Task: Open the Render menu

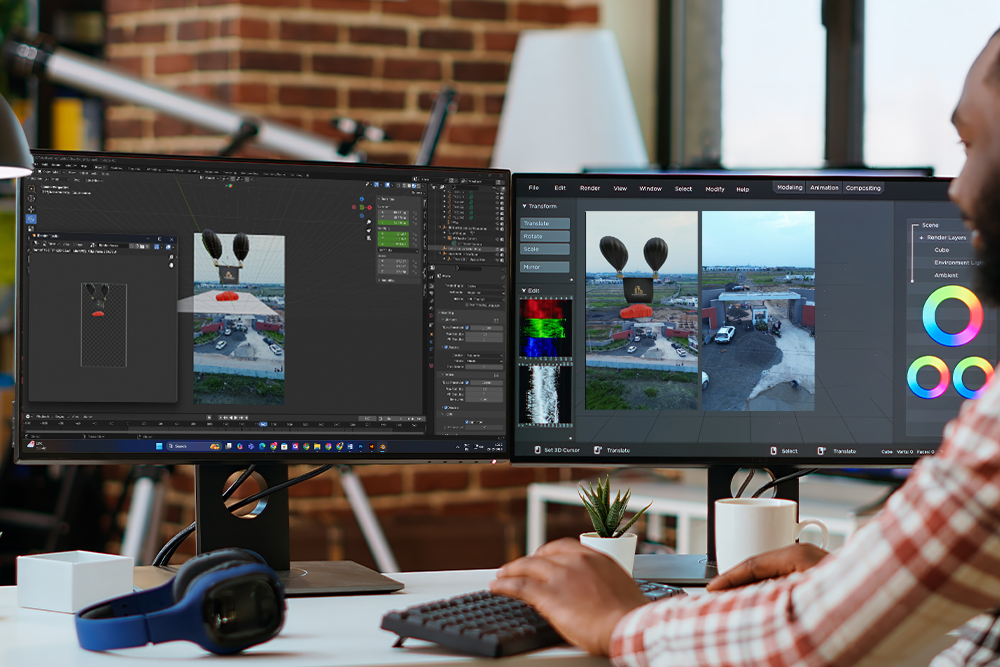Action: [x=590, y=188]
